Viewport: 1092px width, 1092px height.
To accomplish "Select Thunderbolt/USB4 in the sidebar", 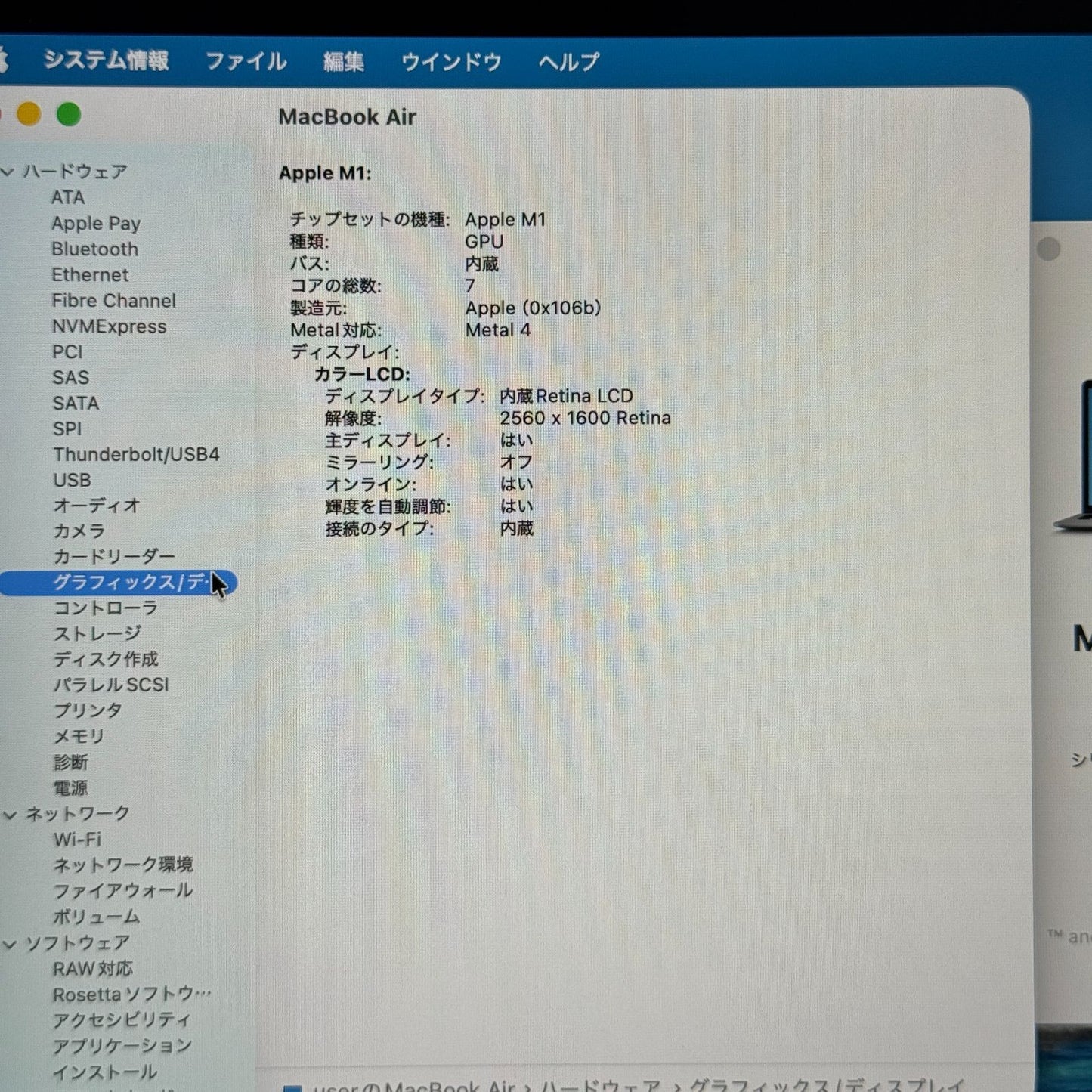I will click(x=136, y=455).
